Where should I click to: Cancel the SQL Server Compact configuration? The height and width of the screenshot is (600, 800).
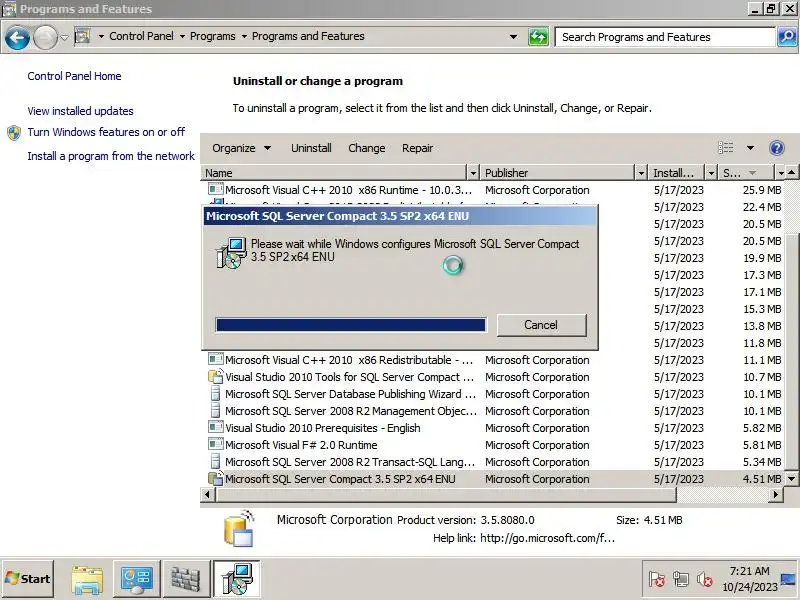tap(541, 325)
